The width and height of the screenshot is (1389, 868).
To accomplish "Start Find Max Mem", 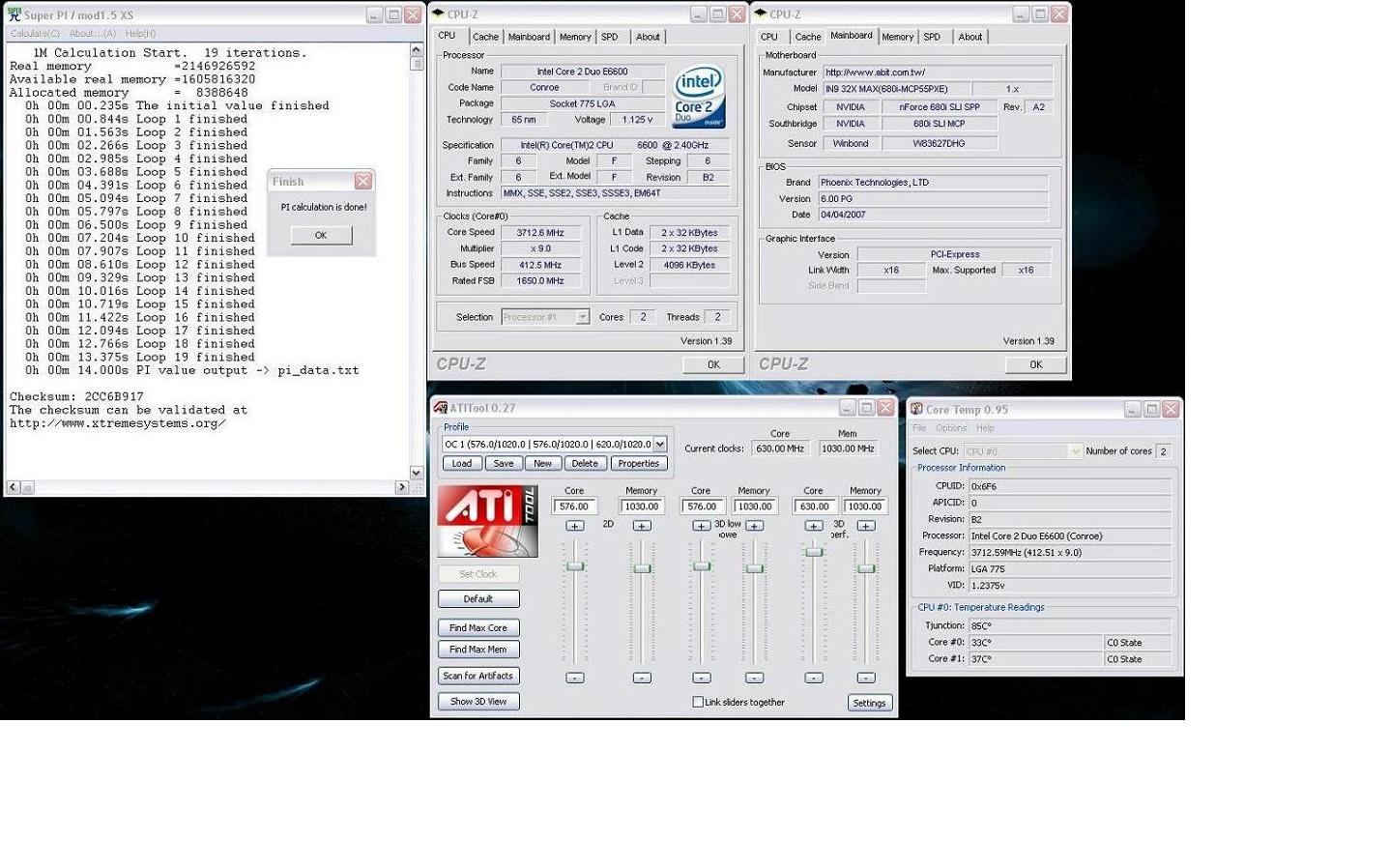I will 478,650.
